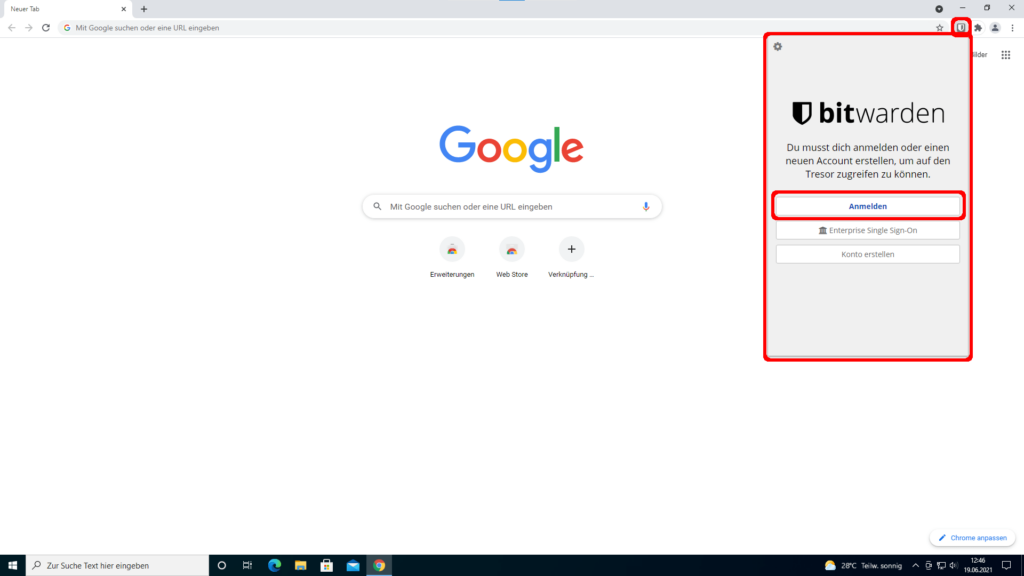
Task: Open the Mail app from the taskbar
Action: coord(353,566)
